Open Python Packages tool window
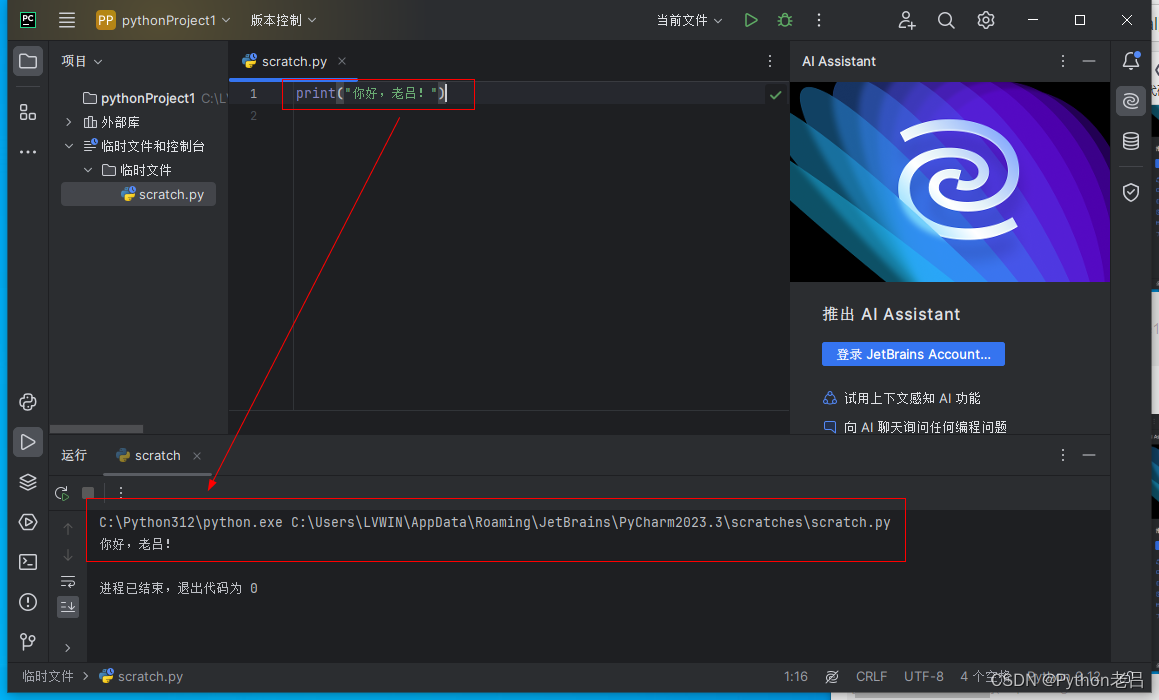The width and height of the screenshot is (1159, 700). point(28,402)
